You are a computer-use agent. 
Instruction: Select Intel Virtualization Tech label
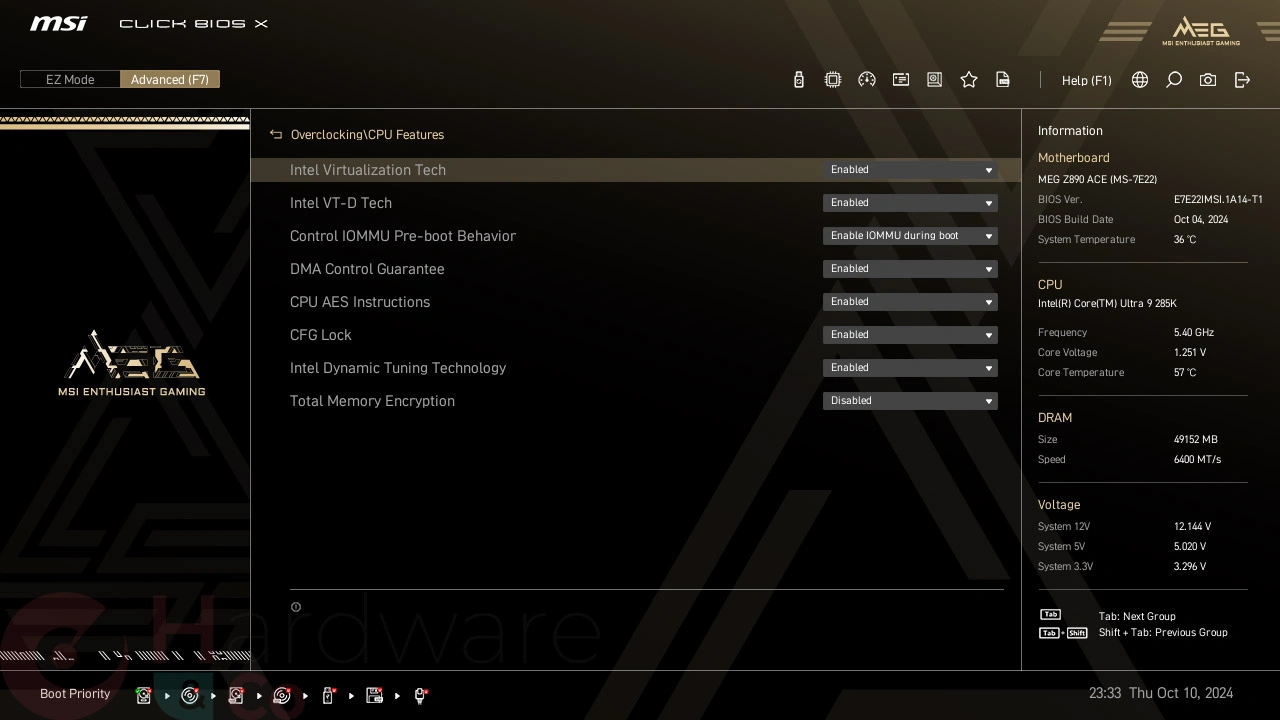pyautogui.click(x=368, y=170)
